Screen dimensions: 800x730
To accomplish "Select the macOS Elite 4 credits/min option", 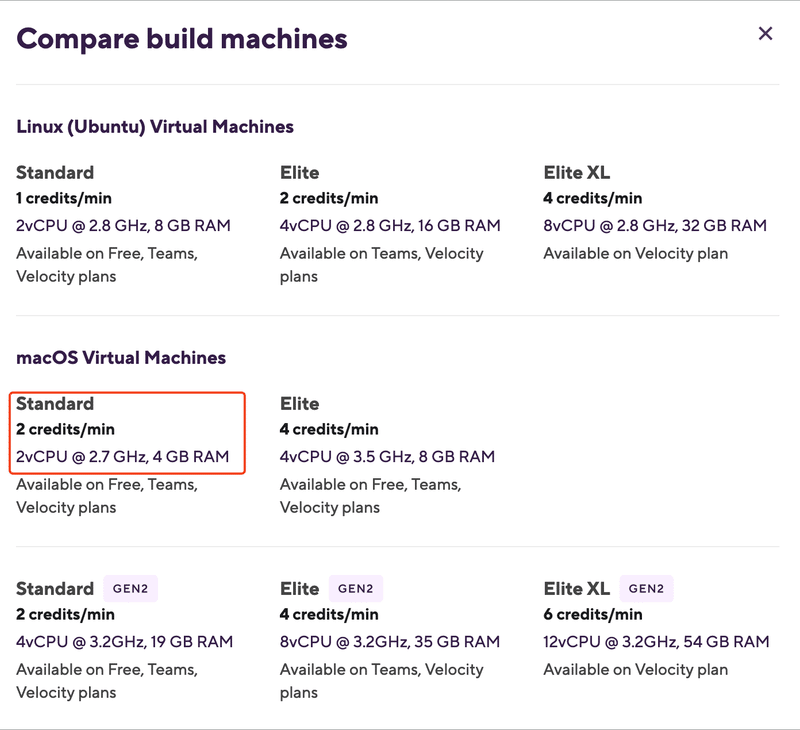I will pyautogui.click(x=329, y=430).
